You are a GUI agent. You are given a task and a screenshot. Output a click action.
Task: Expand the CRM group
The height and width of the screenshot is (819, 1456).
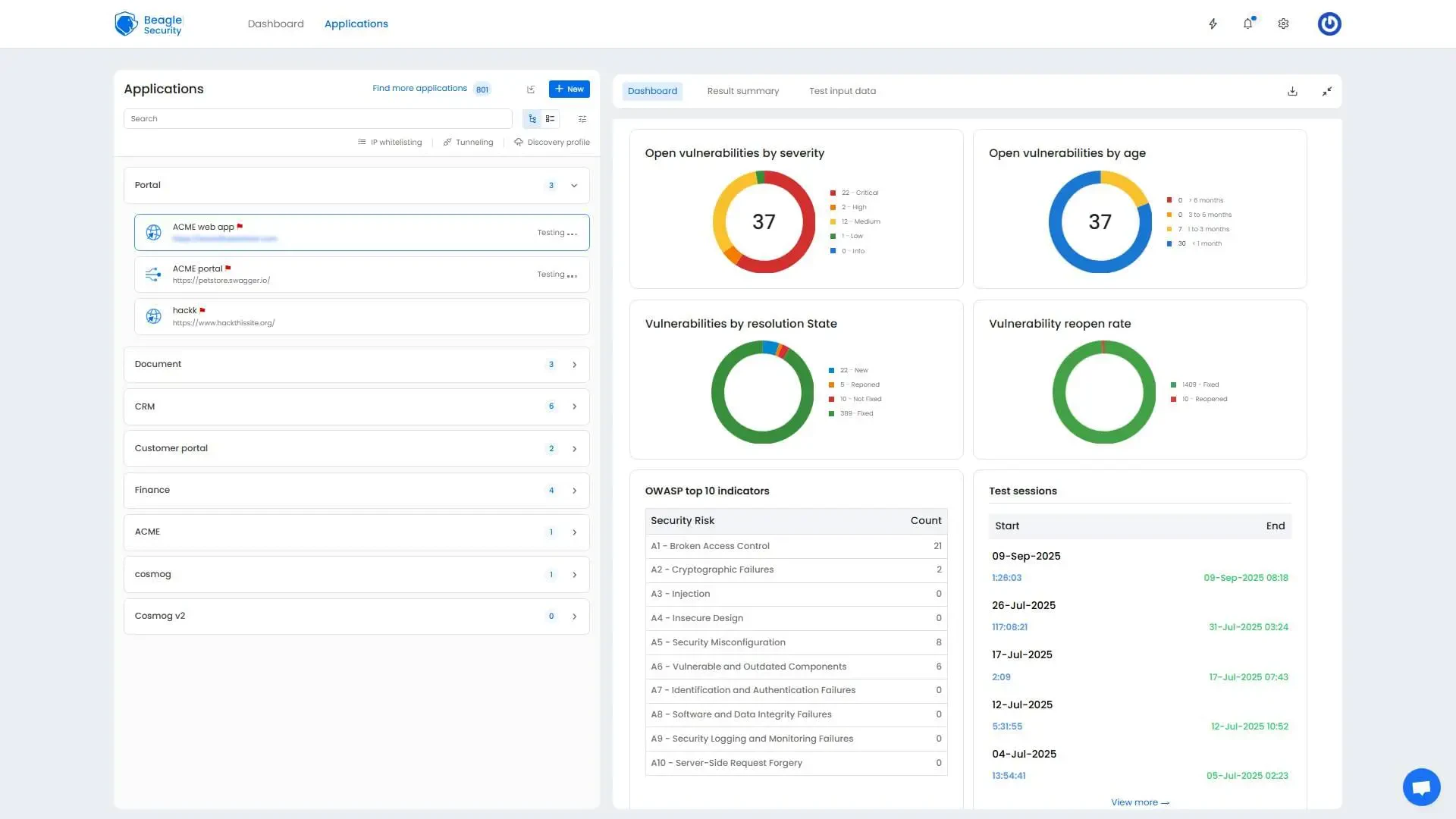[574, 406]
